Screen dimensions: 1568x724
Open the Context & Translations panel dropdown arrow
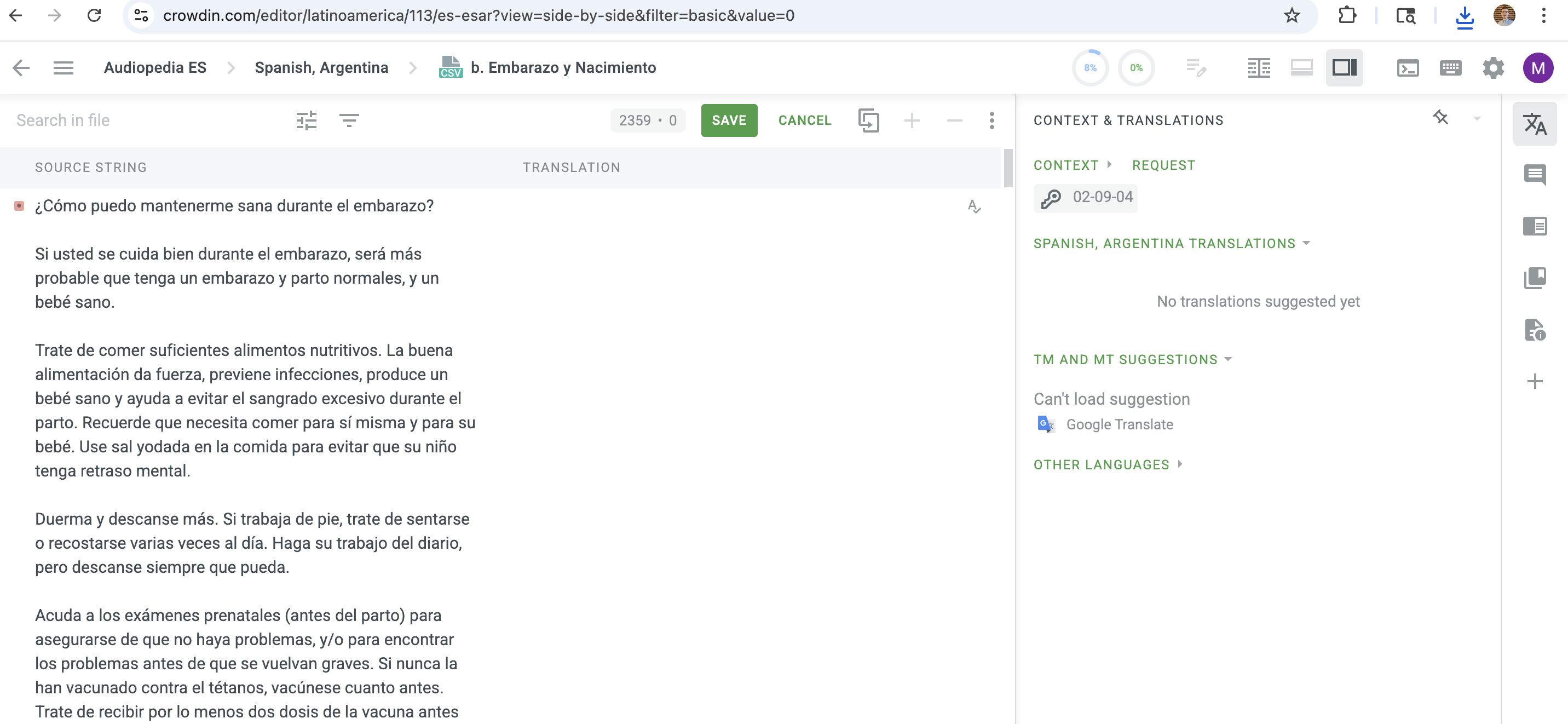pyautogui.click(x=1476, y=119)
